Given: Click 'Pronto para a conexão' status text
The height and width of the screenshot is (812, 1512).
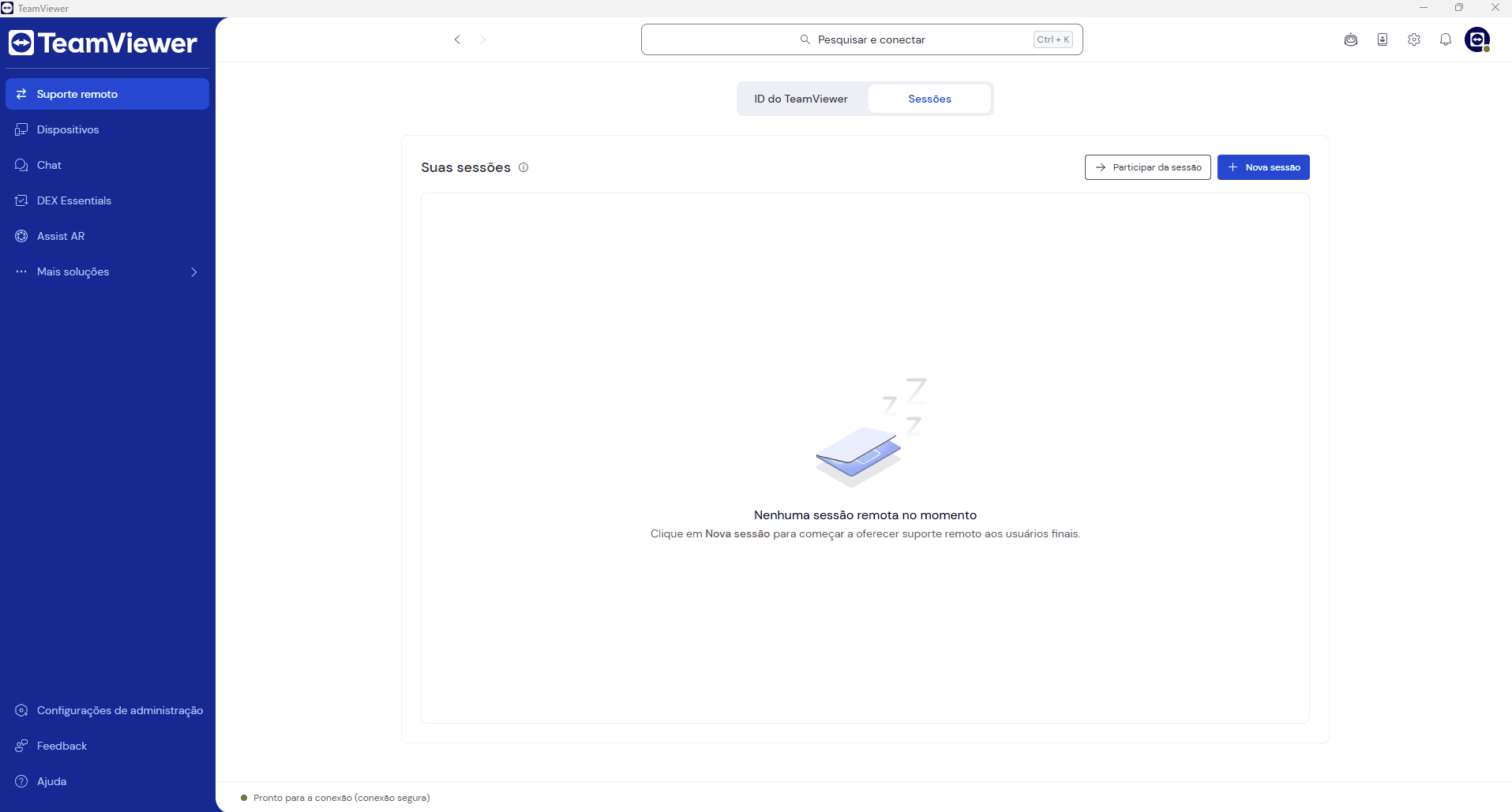Looking at the screenshot, I should [342, 798].
